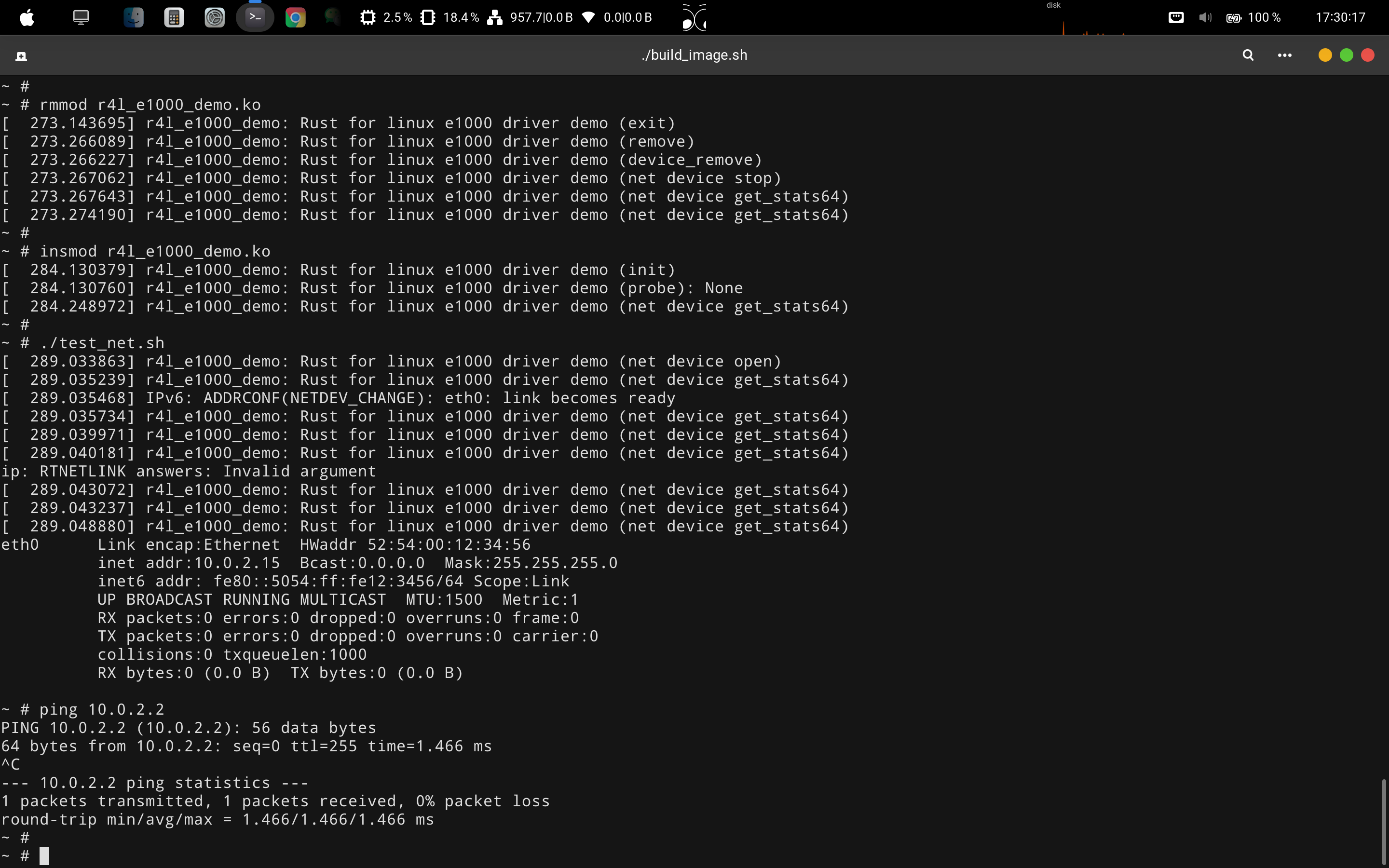Open the volume speaker control
The height and width of the screenshot is (868, 1389).
click(x=1205, y=17)
